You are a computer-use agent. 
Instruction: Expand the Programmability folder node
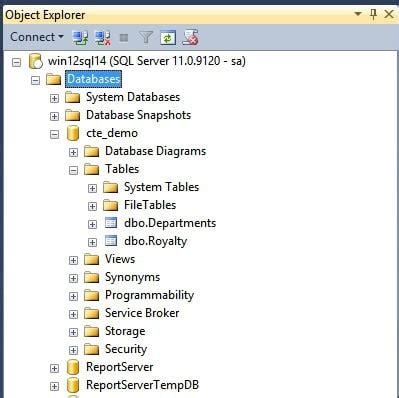point(73,296)
